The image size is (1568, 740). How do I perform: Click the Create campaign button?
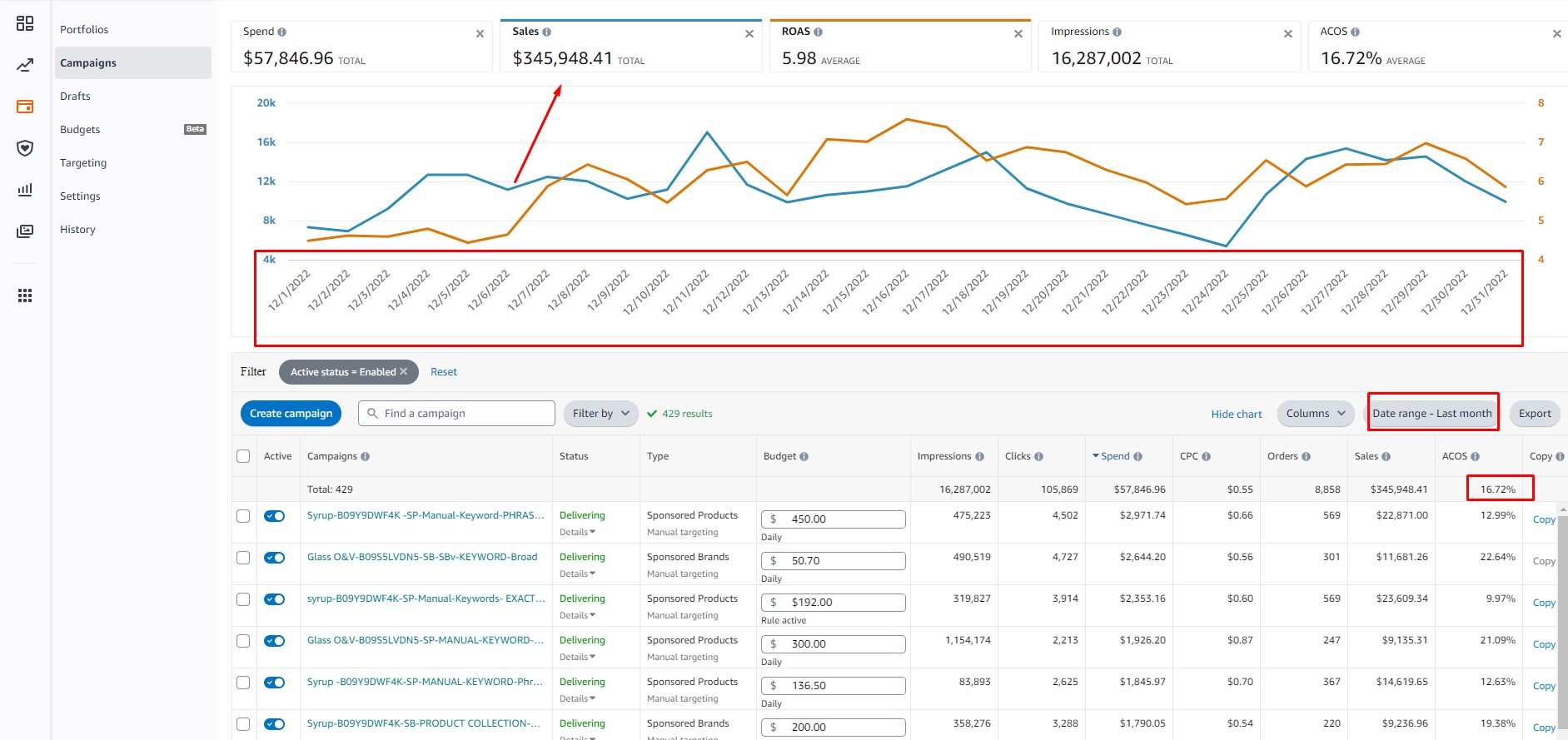291,414
